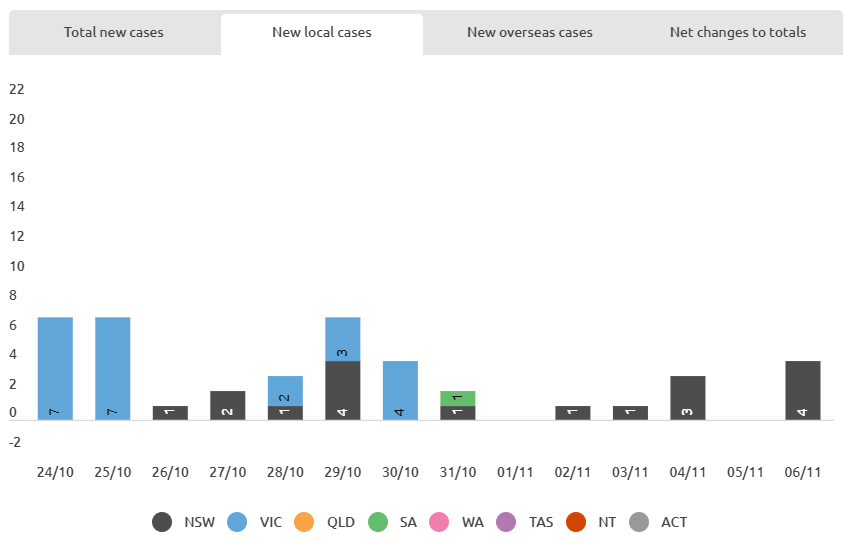
Task: Click the NSW bar for 06/11
Action: pos(803,390)
